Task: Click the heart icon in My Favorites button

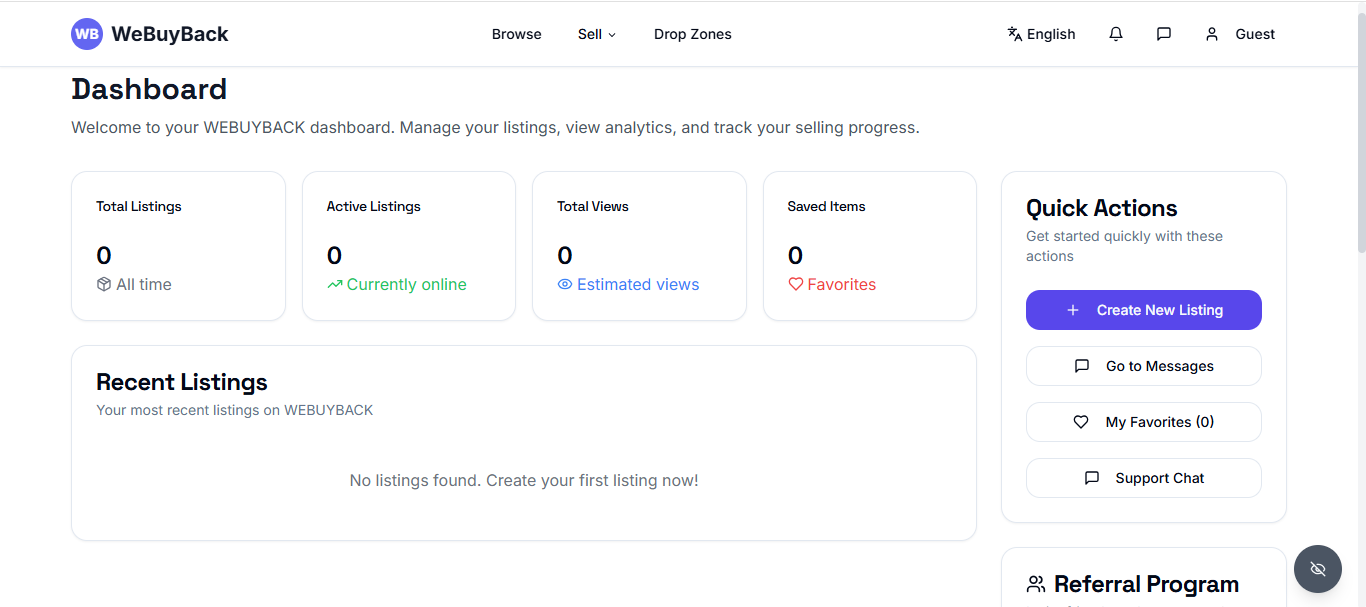Action: click(x=1081, y=422)
